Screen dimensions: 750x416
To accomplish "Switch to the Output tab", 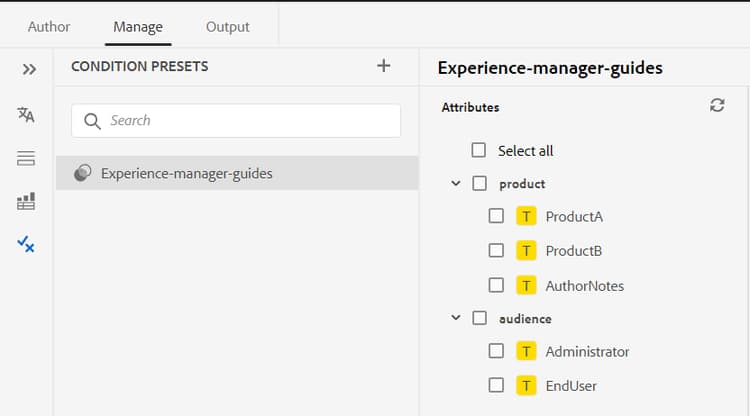I will pos(228,27).
